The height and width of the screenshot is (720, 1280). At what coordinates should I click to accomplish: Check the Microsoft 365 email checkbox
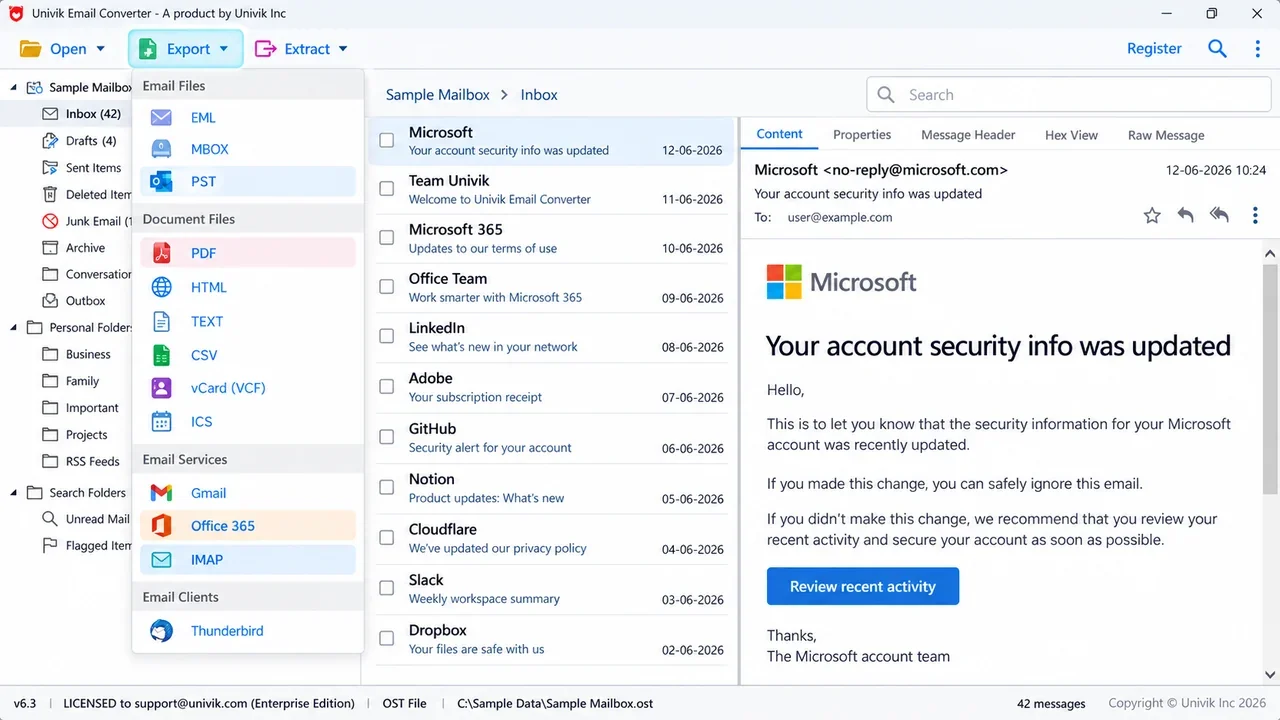pyautogui.click(x=386, y=237)
